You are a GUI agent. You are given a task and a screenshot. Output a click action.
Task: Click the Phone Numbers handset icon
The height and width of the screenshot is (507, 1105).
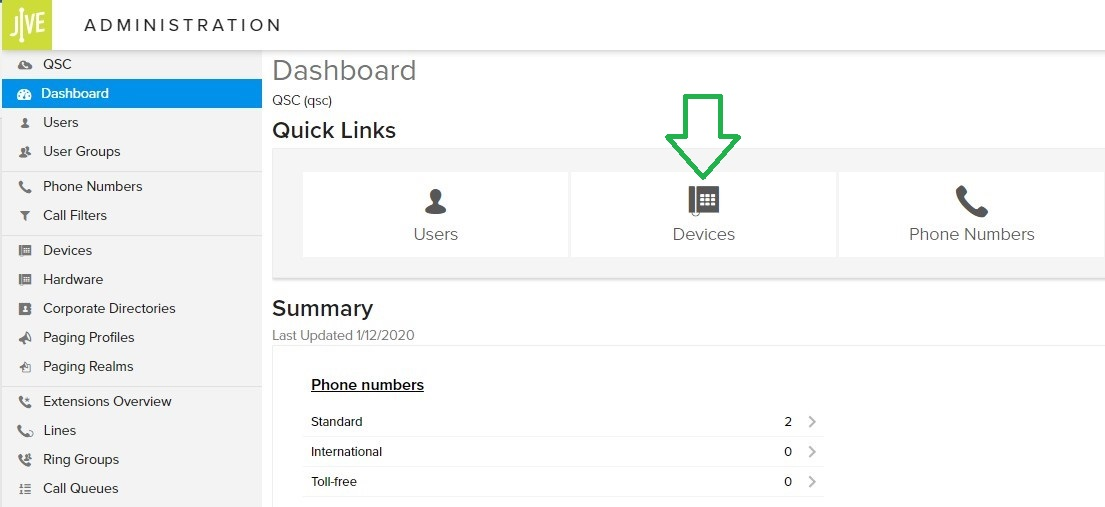pos(971,201)
